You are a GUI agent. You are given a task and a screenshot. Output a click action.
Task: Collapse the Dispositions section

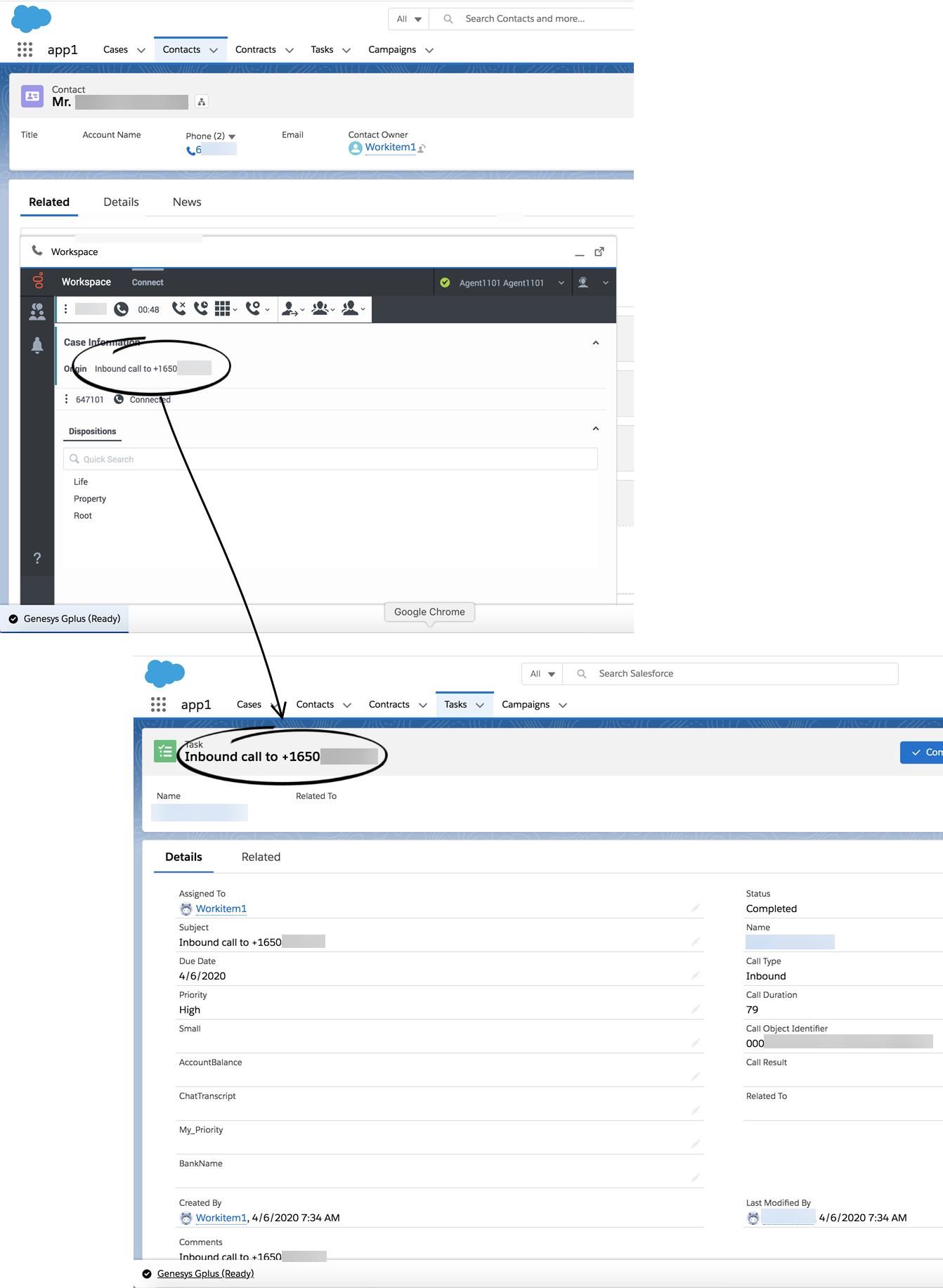tap(595, 429)
